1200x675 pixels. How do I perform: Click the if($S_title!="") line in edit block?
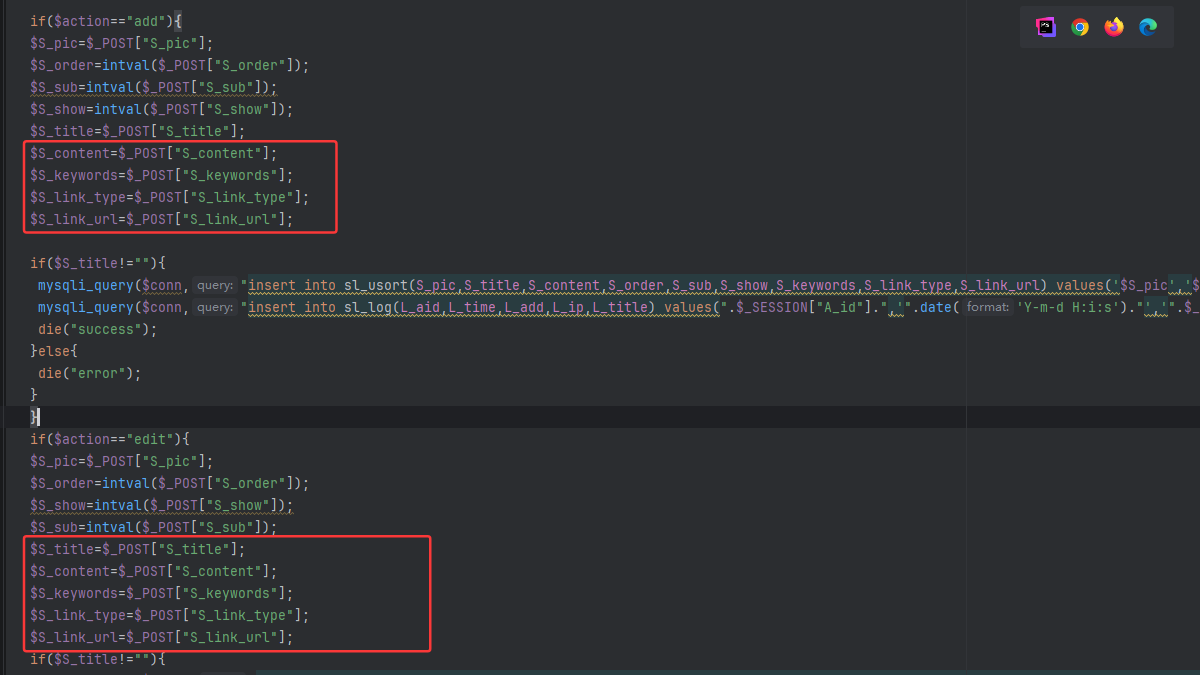coord(97,659)
